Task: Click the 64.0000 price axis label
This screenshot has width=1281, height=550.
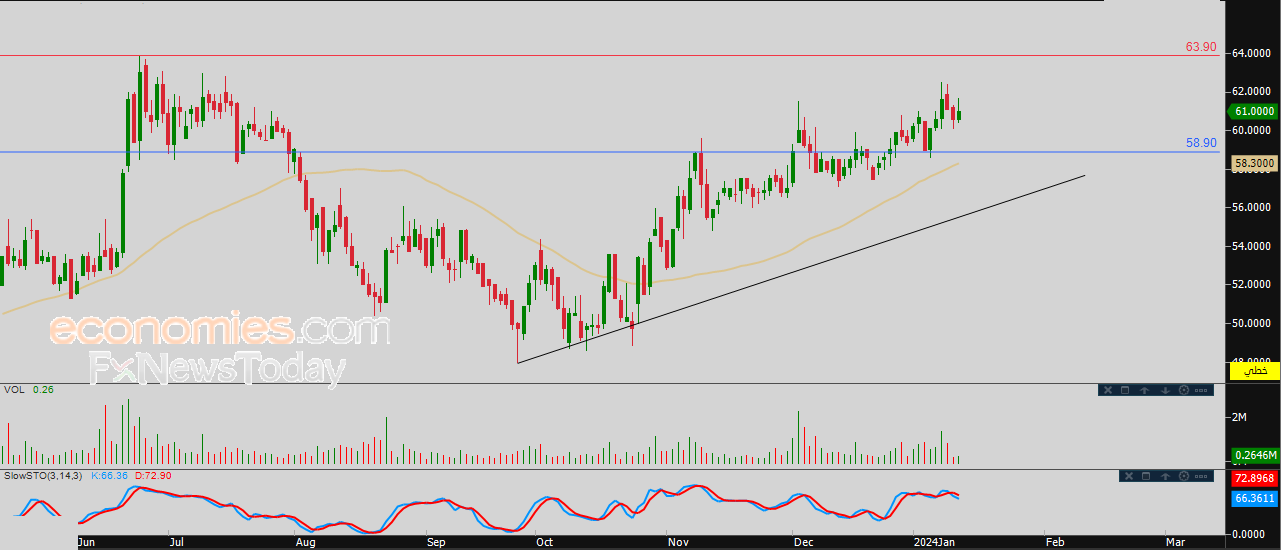Action: [x=1253, y=53]
